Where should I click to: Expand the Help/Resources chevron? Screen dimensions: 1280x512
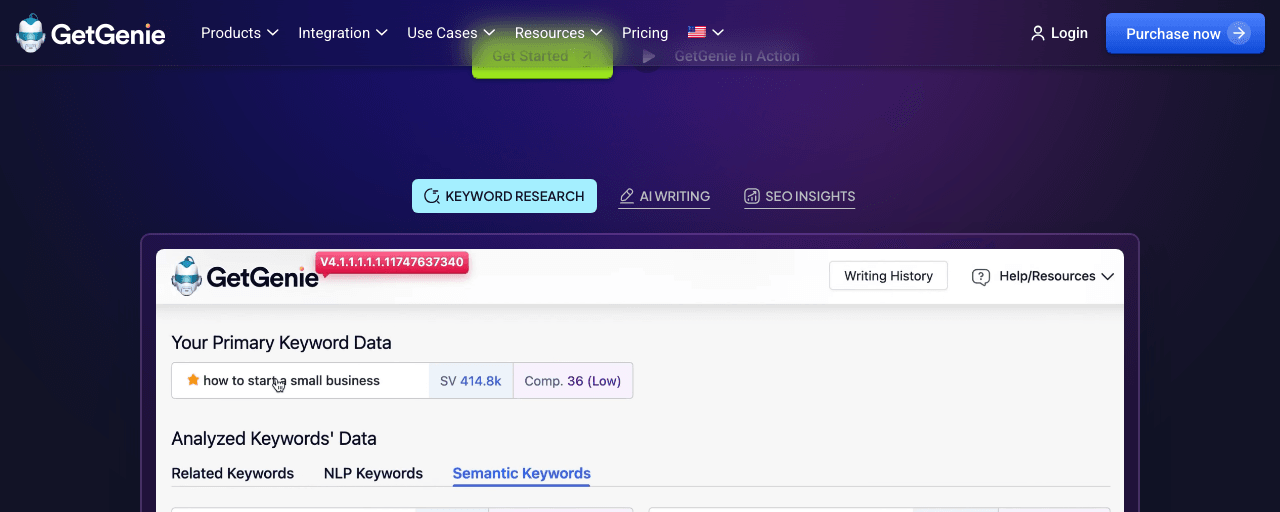tap(1107, 277)
